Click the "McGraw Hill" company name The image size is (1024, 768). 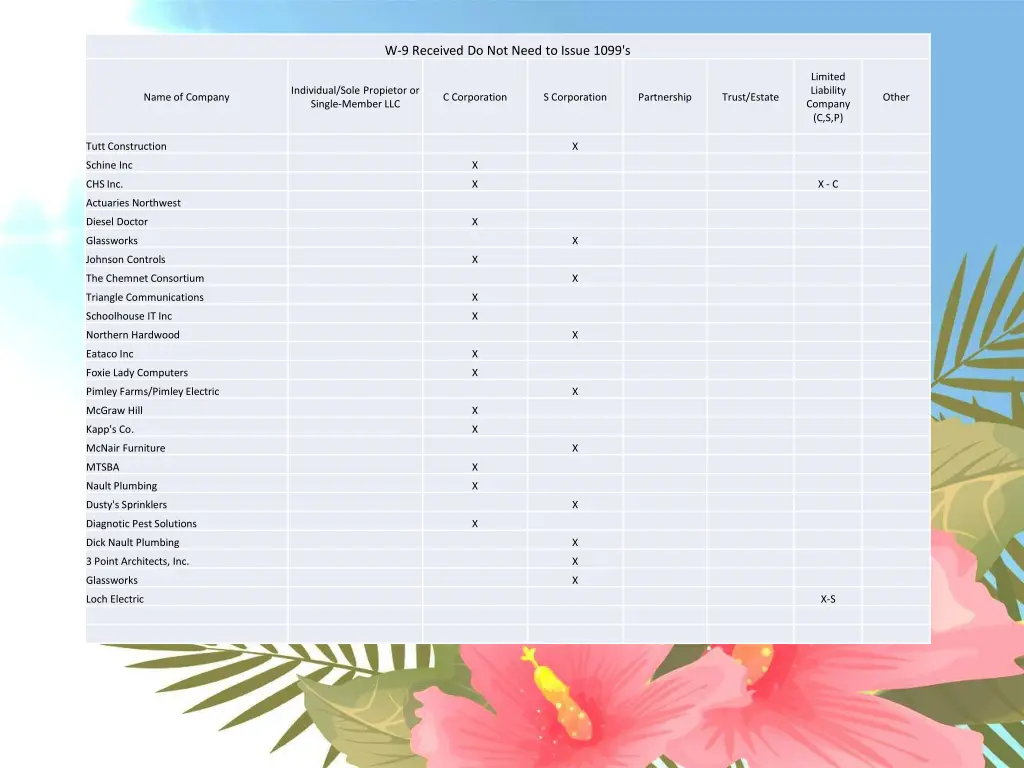coord(114,411)
